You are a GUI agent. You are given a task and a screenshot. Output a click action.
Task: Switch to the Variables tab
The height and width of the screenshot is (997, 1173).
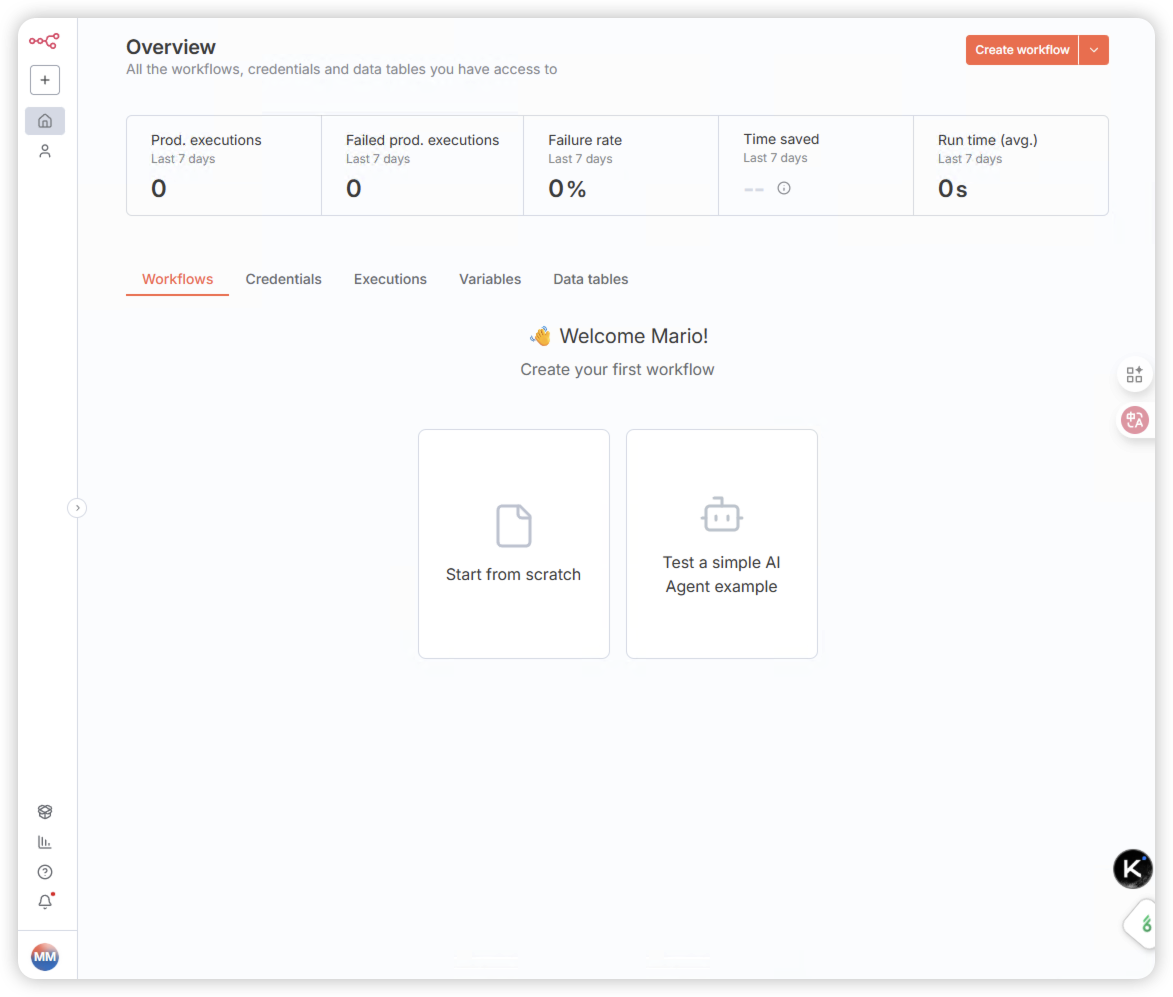click(x=490, y=279)
